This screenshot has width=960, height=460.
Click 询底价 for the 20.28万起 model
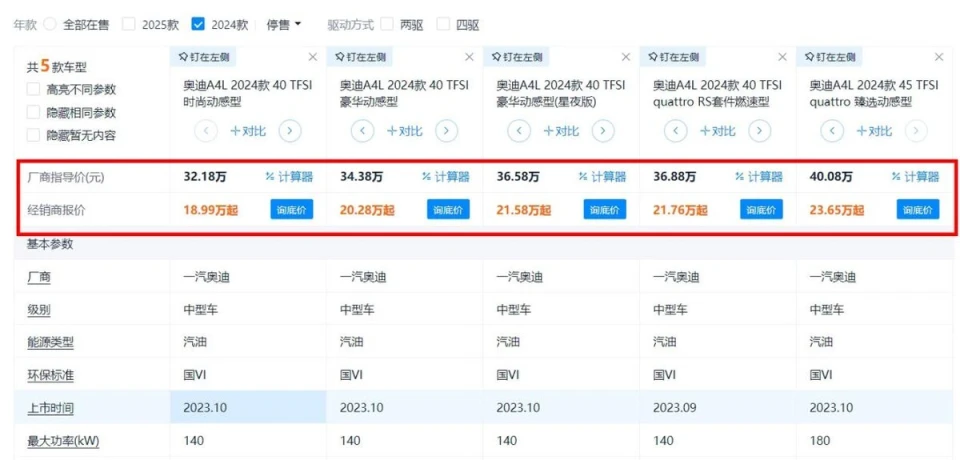(x=449, y=210)
